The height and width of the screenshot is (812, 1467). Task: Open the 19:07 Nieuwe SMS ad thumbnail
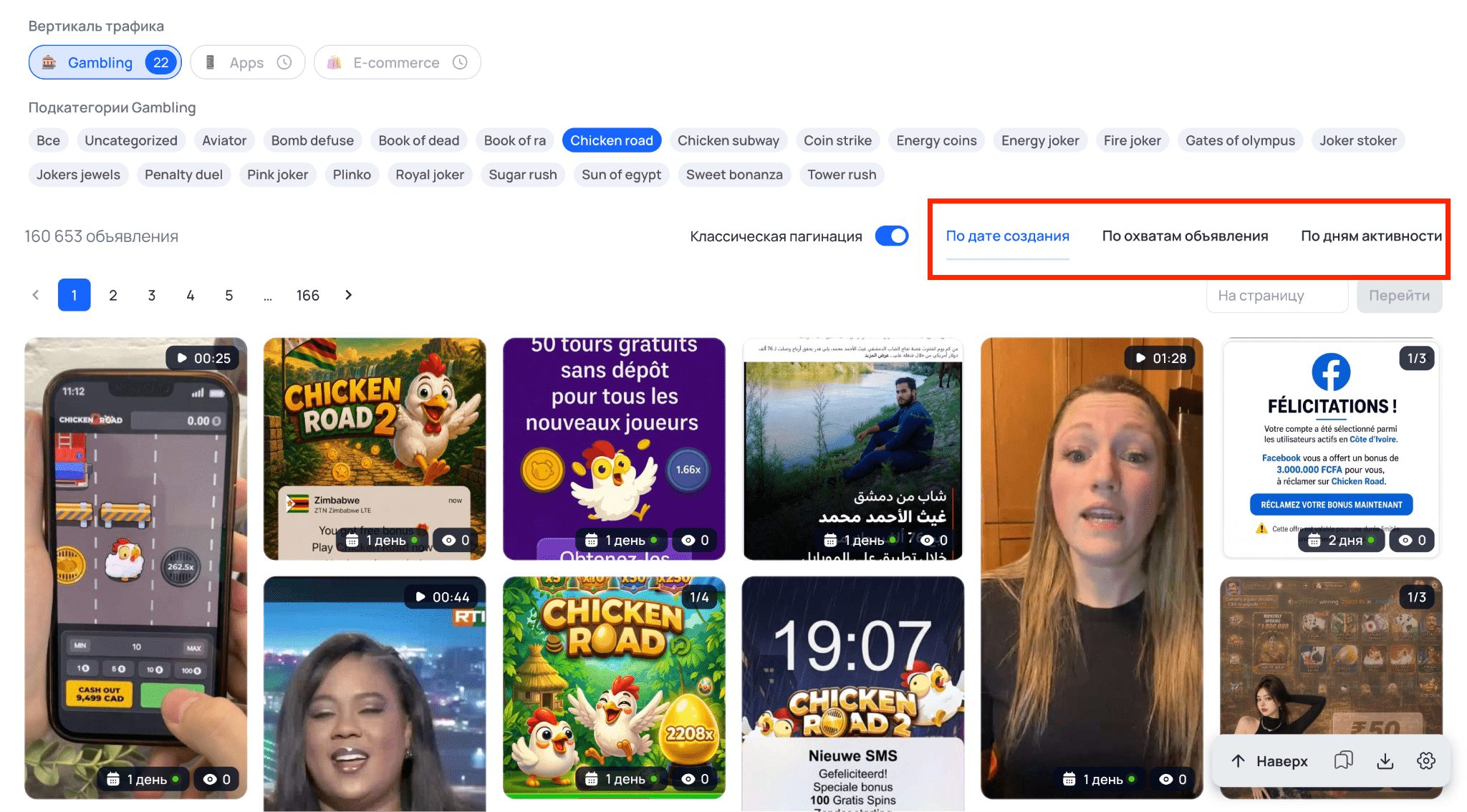coord(853,693)
